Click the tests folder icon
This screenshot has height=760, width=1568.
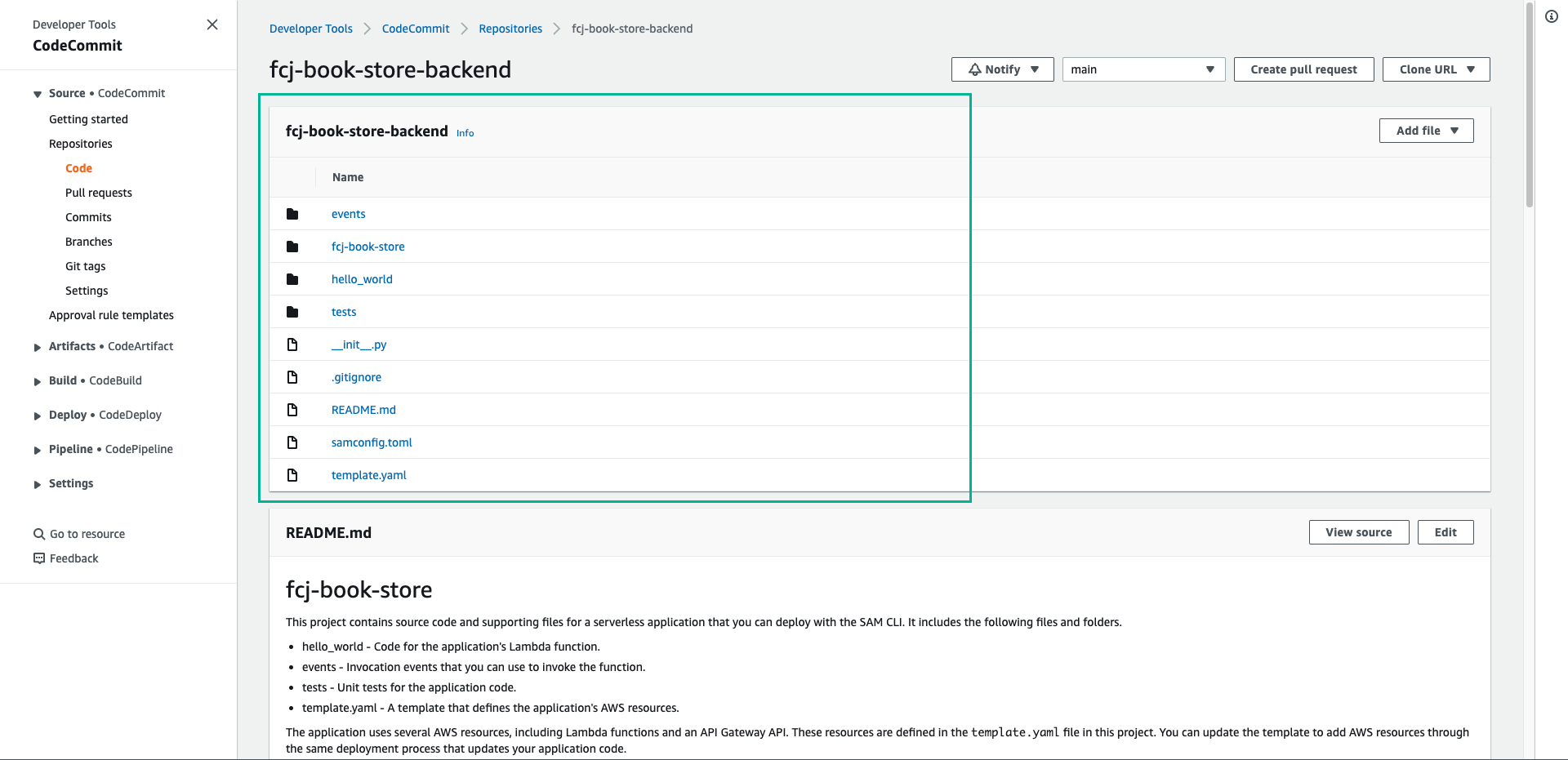coord(292,312)
